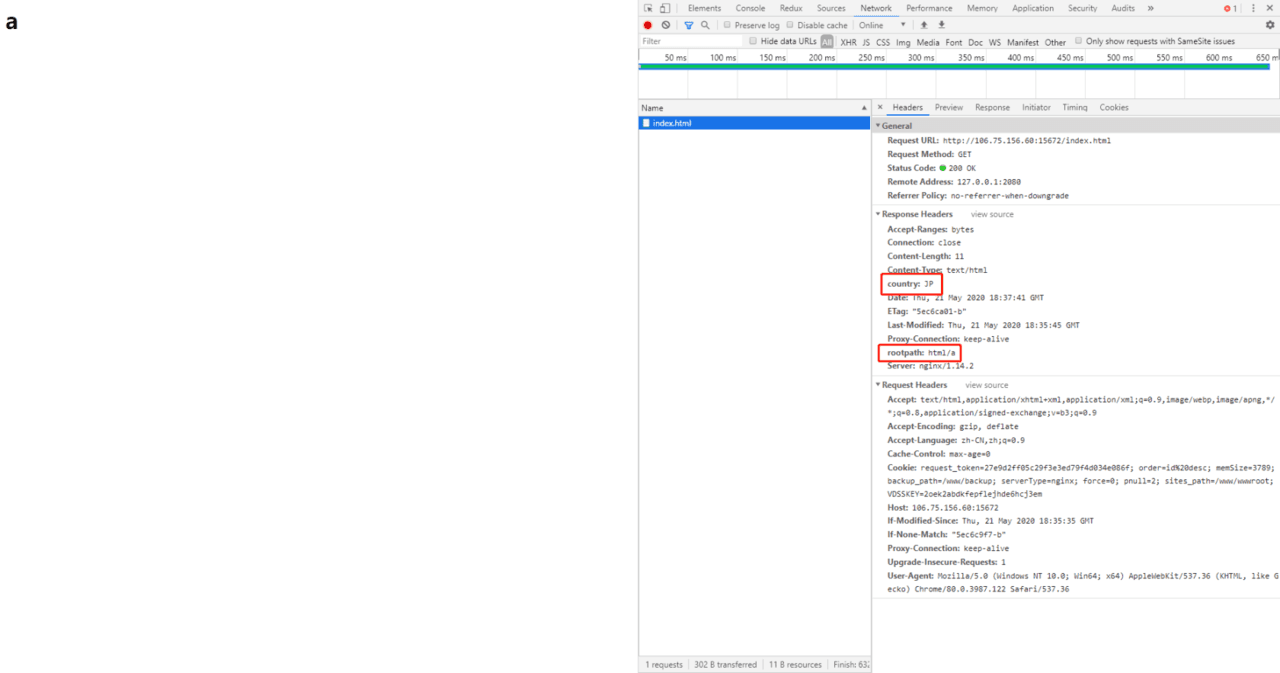The height and width of the screenshot is (673, 1280).
Task: Open the Preview tab of the request
Action: (x=949, y=107)
